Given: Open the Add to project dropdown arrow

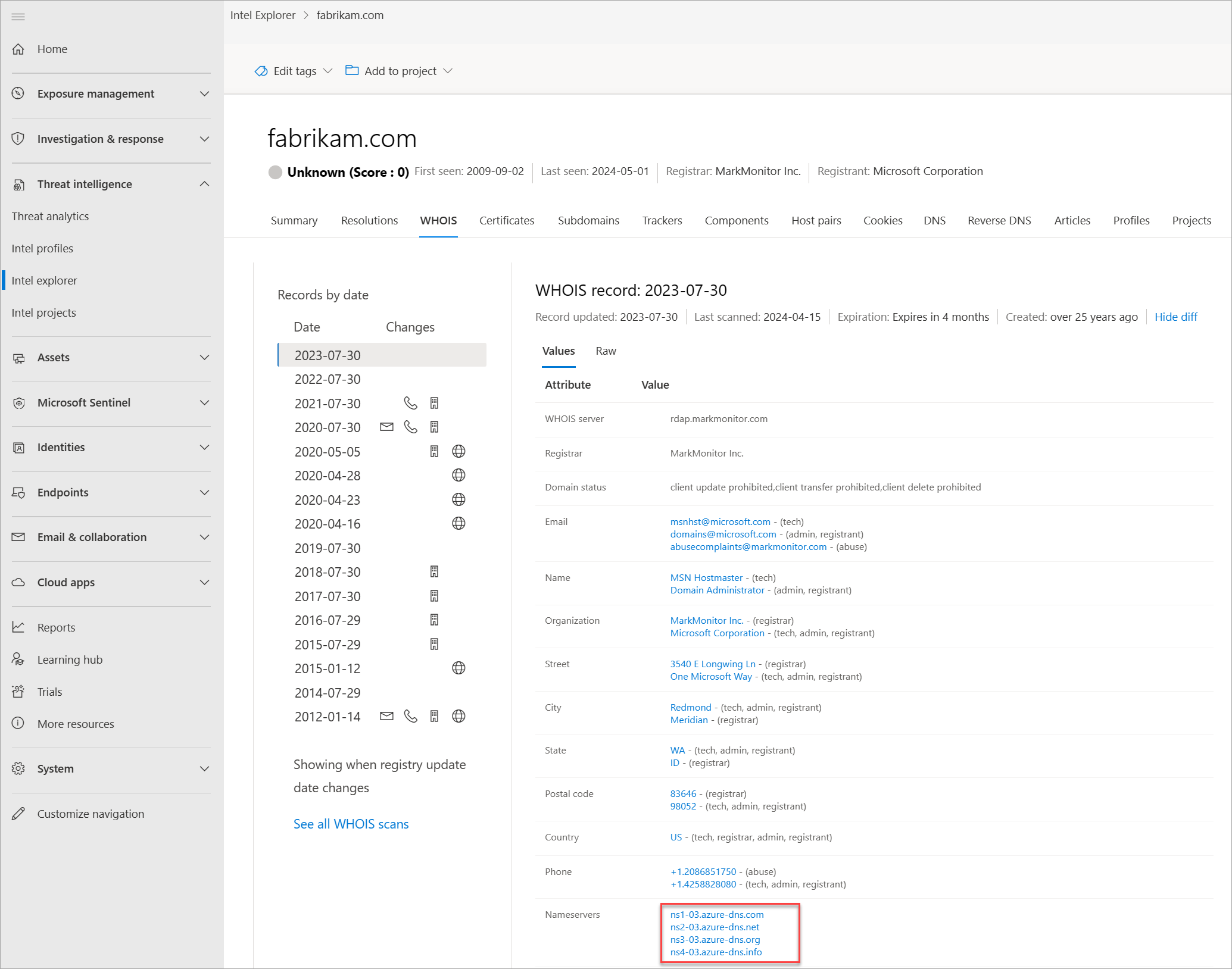Looking at the screenshot, I should [x=448, y=71].
